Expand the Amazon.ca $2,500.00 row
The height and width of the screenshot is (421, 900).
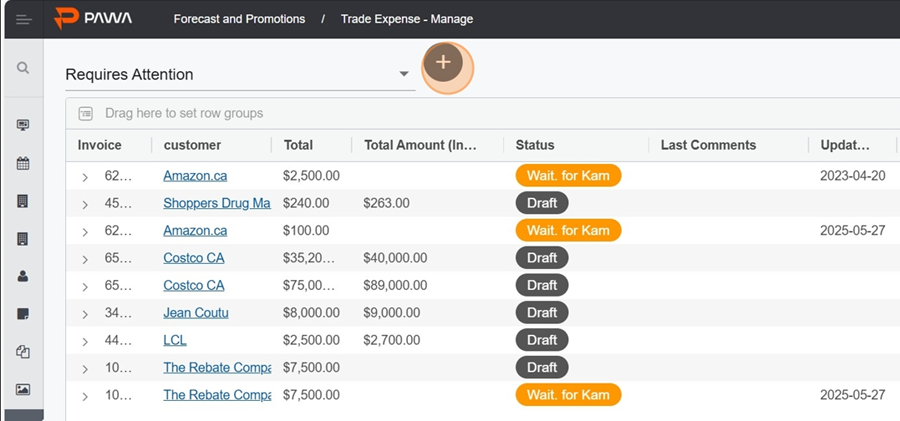[85, 177]
